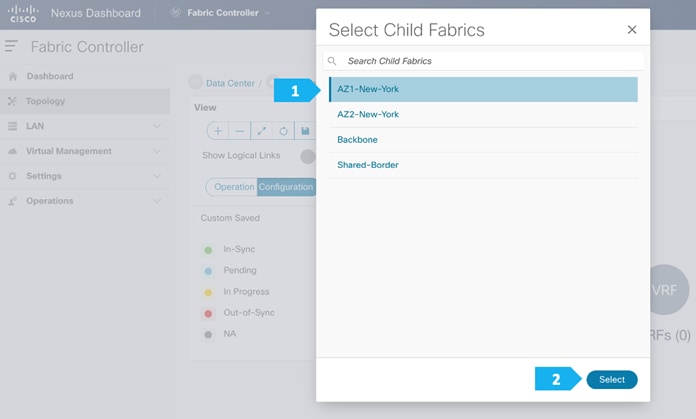Click the Dashboard home icon
Image resolution: width=696 pixels, height=419 pixels.
coord(12,76)
